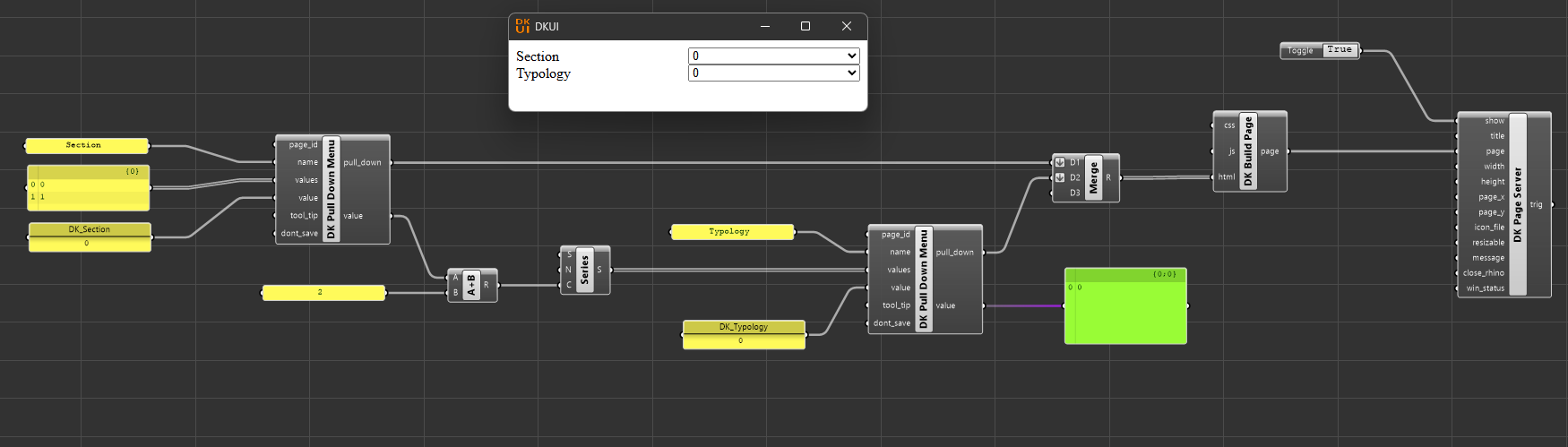Viewport: 1568px width, 447px height.
Task: Select the yellow Section text panel
Action: [86, 145]
